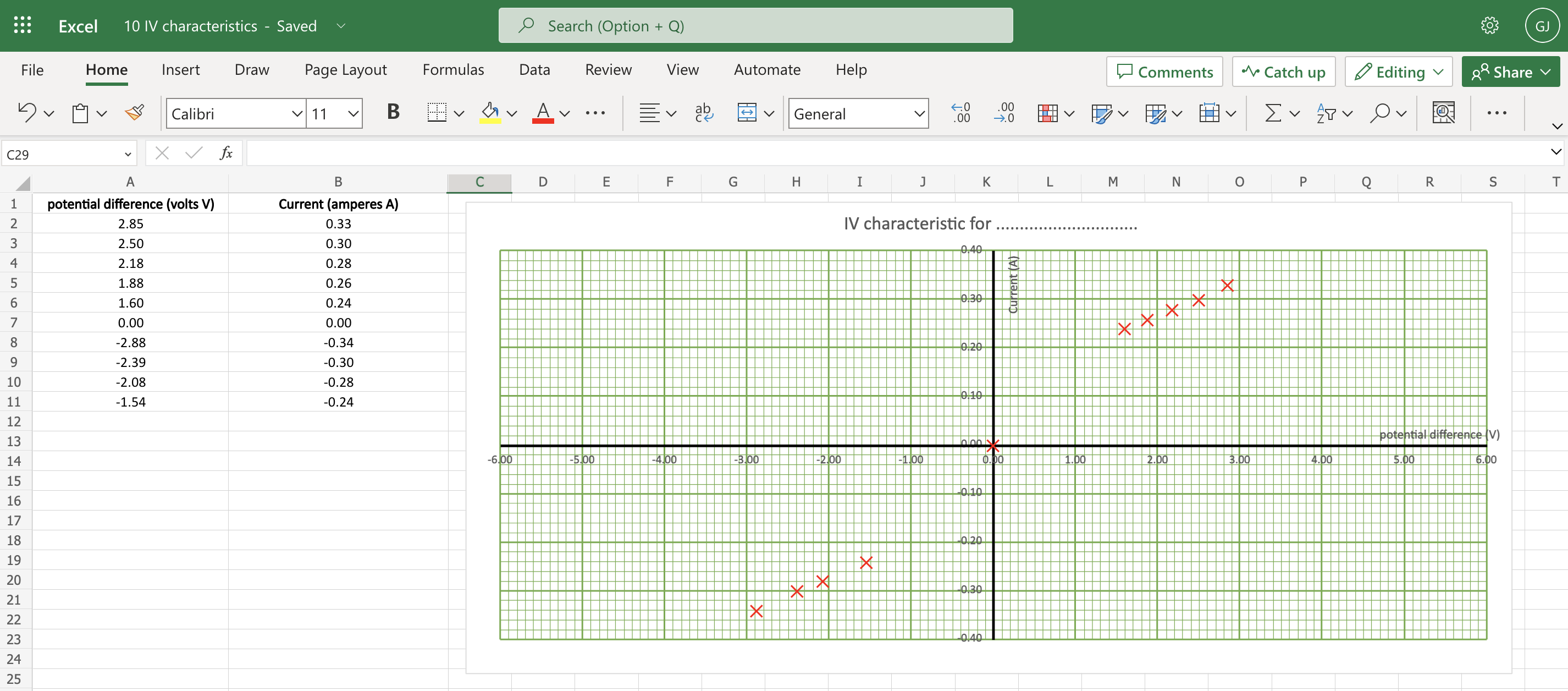Click the Merge cells toggle button
Viewport: 1568px width, 691px height.
(x=746, y=113)
